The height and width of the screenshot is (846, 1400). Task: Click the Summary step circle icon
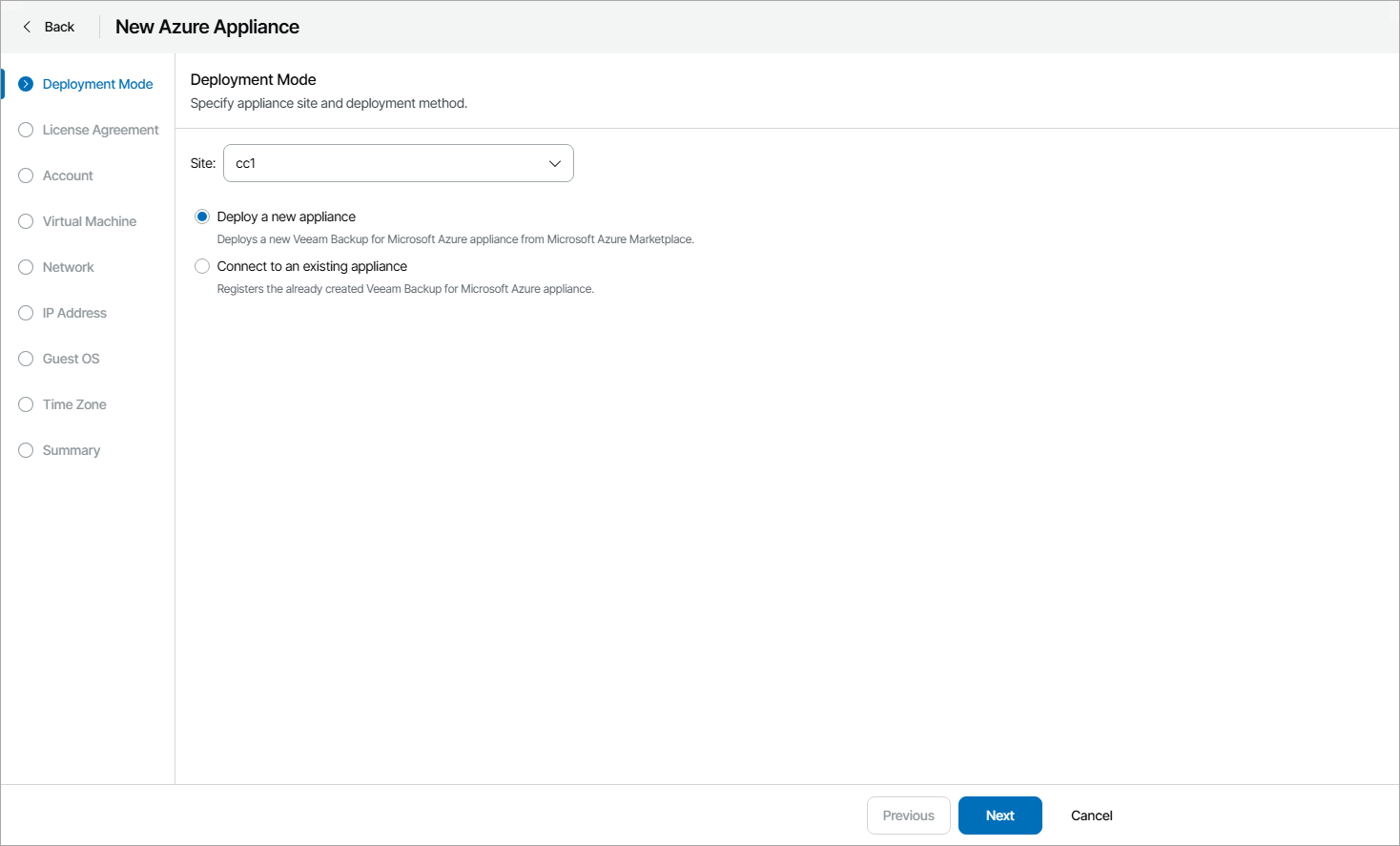point(26,450)
